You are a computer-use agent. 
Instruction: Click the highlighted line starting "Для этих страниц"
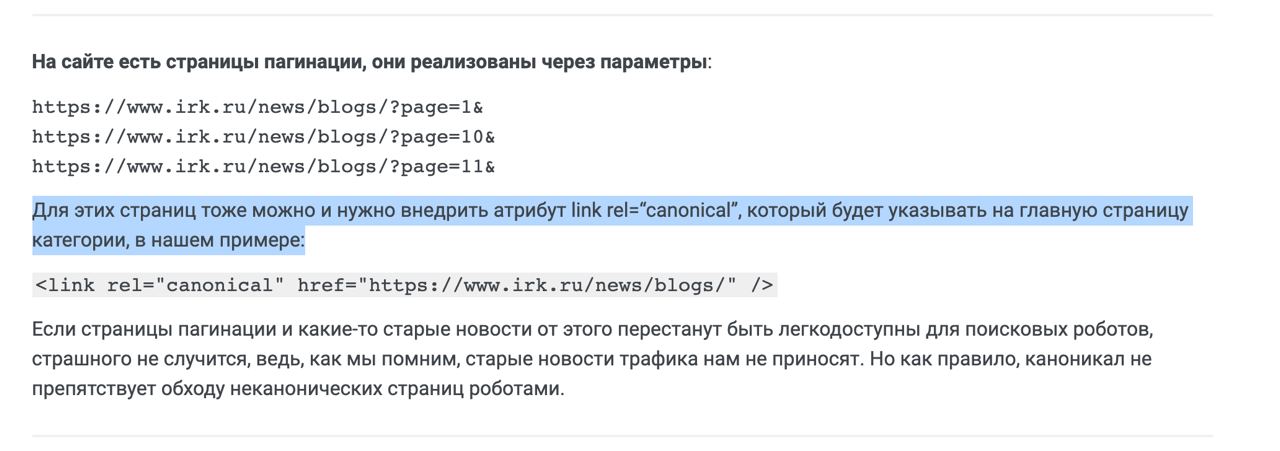tap(610, 212)
